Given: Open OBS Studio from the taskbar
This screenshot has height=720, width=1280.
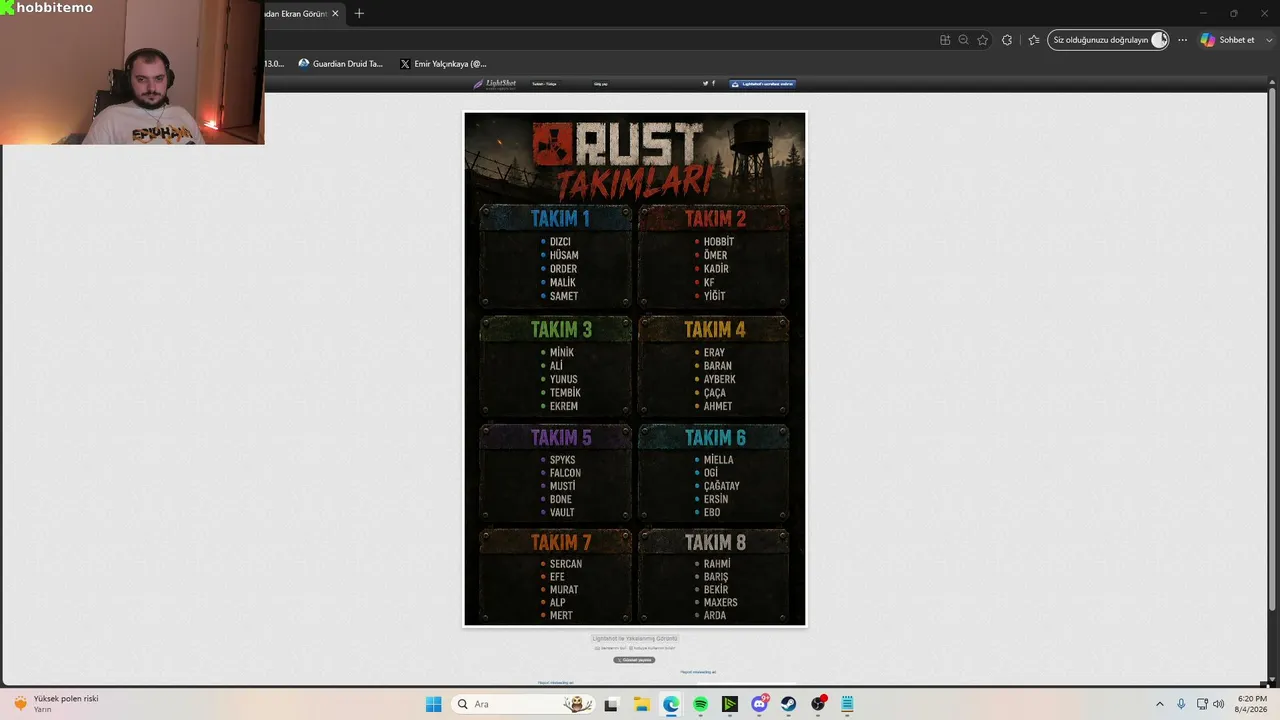Looking at the screenshot, I should pos(818,704).
